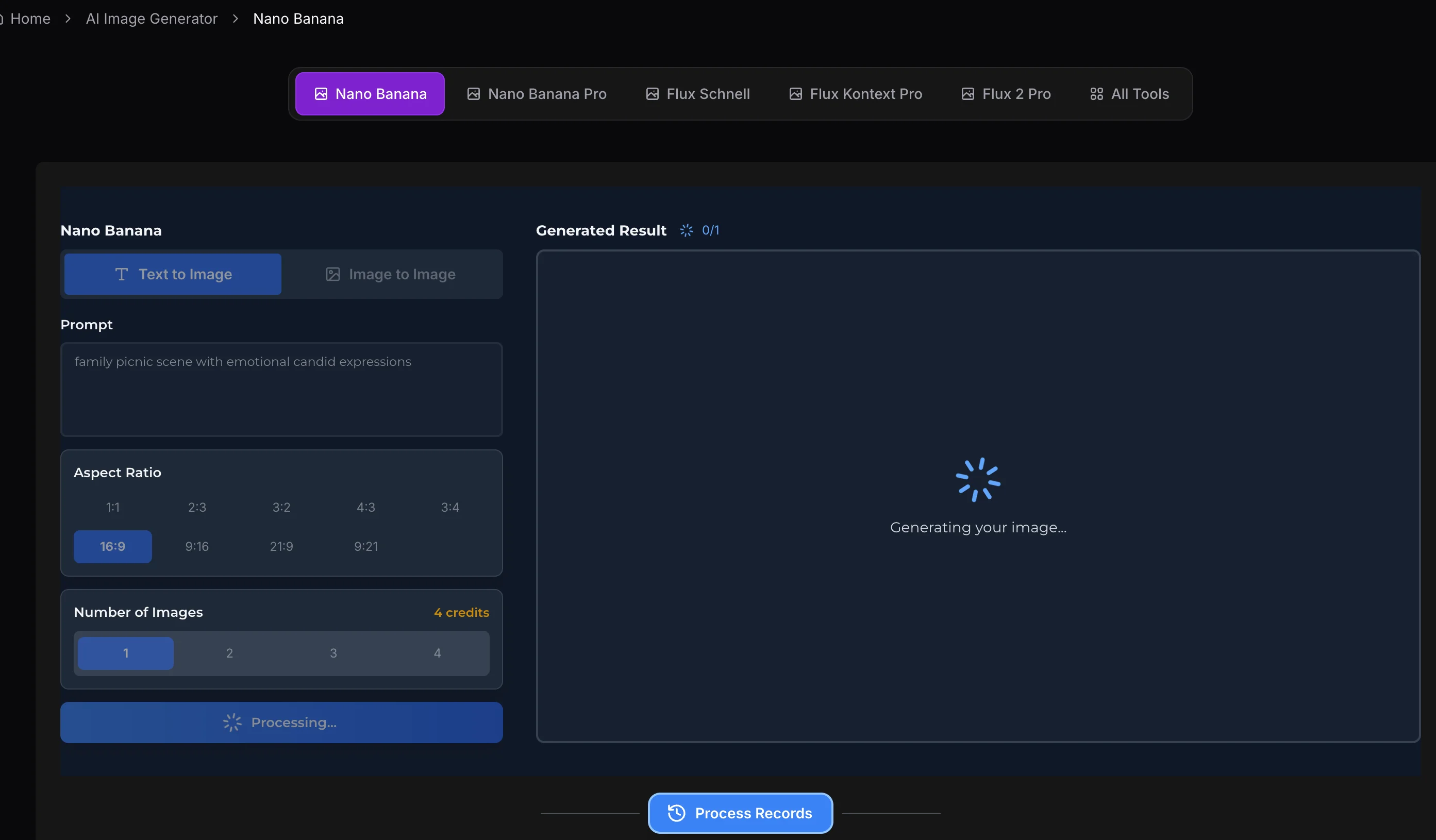This screenshot has width=1436, height=840.
Task: Select the 21:9 aspect ratio
Action: pyautogui.click(x=281, y=546)
